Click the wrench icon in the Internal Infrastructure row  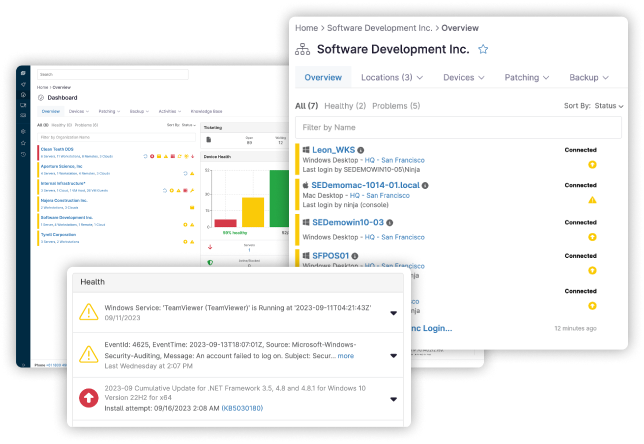pos(192,191)
